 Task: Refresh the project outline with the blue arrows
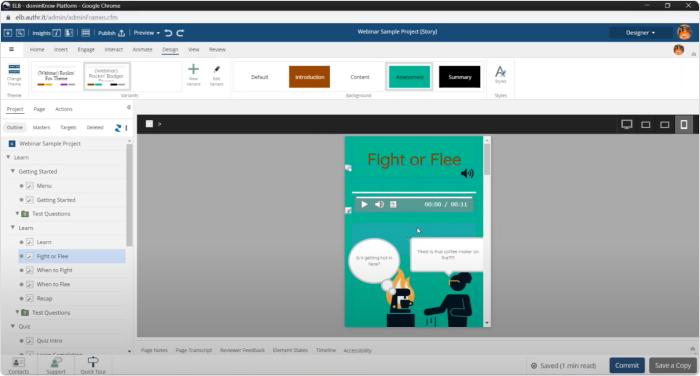pyautogui.click(x=118, y=128)
